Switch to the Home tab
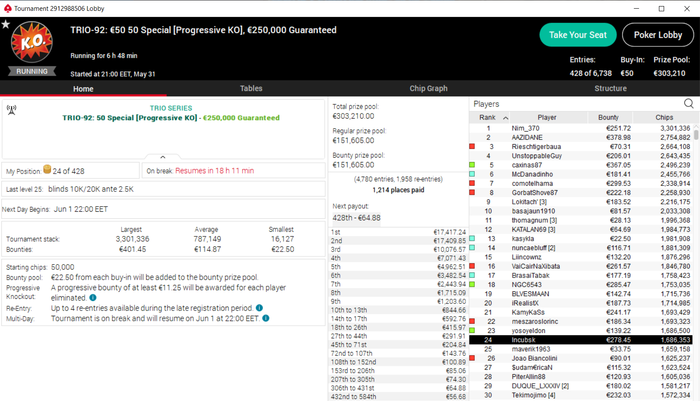This screenshot has height=401, width=700. tap(83, 88)
